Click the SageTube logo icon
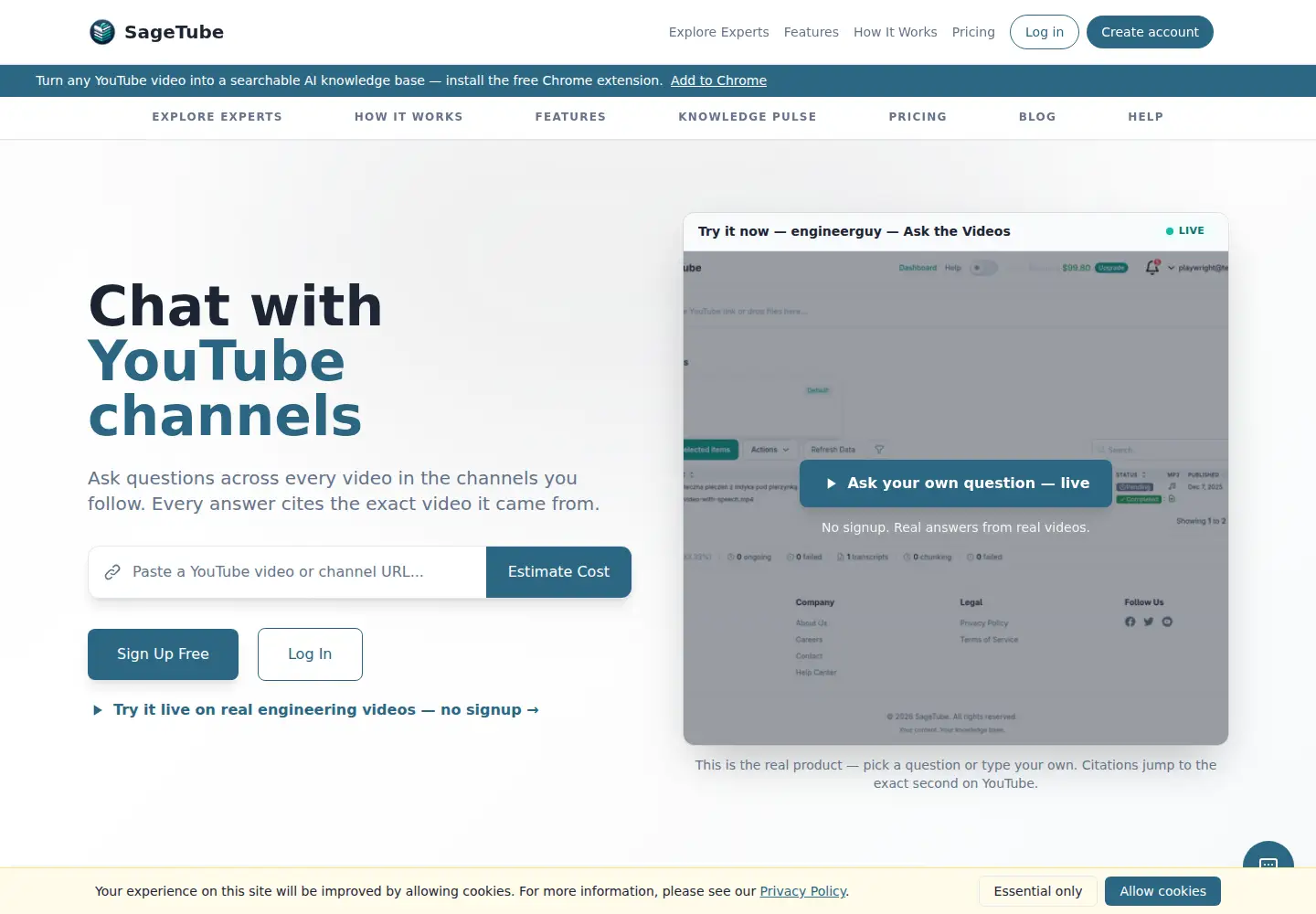 pos(102,32)
